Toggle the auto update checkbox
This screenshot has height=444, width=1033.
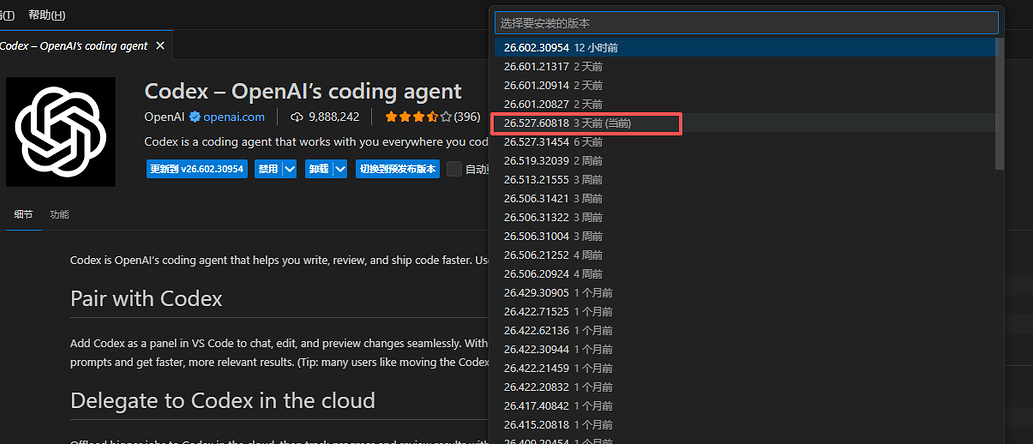[x=454, y=169]
